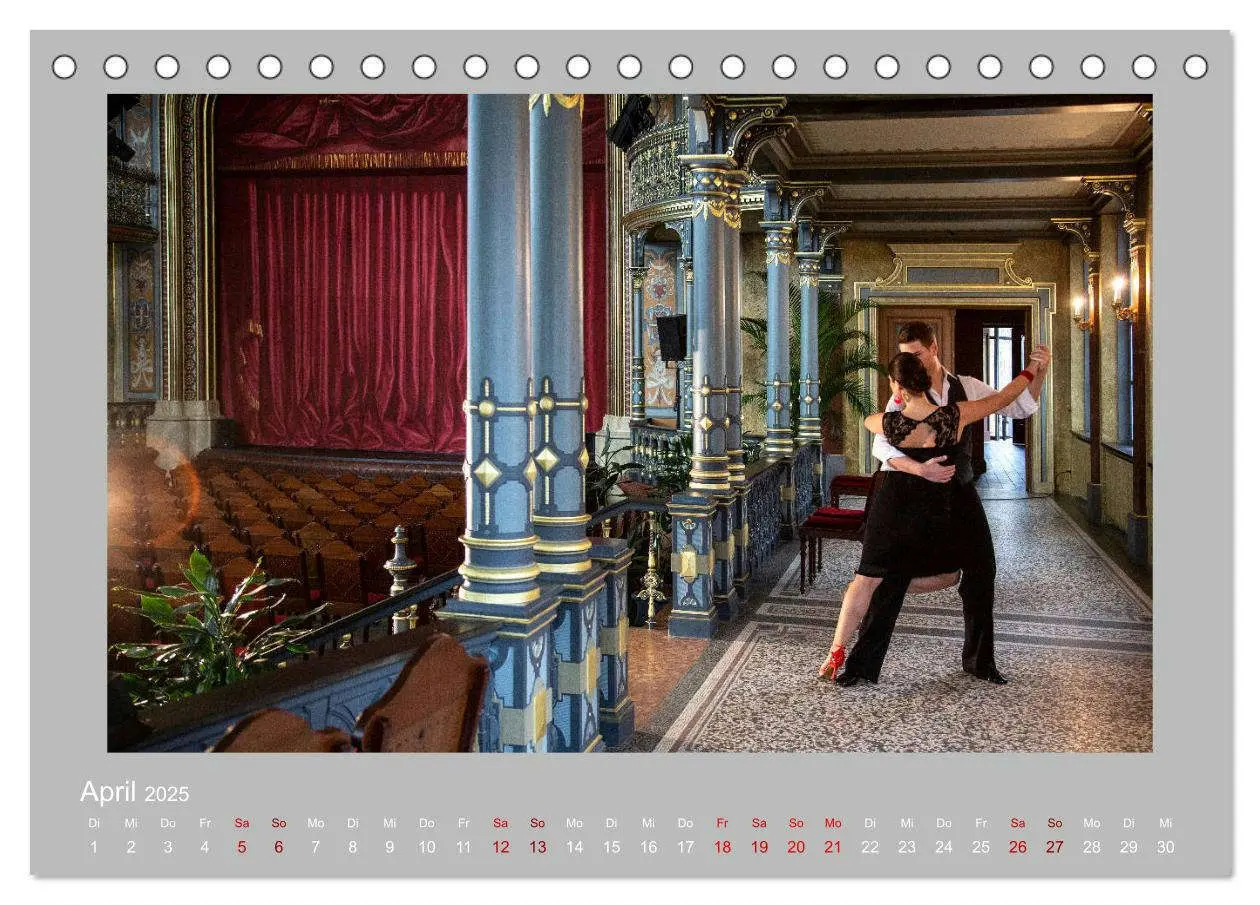The image size is (1260, 905).
Task: Select Sunday day 6
Action: coord(279,847)
